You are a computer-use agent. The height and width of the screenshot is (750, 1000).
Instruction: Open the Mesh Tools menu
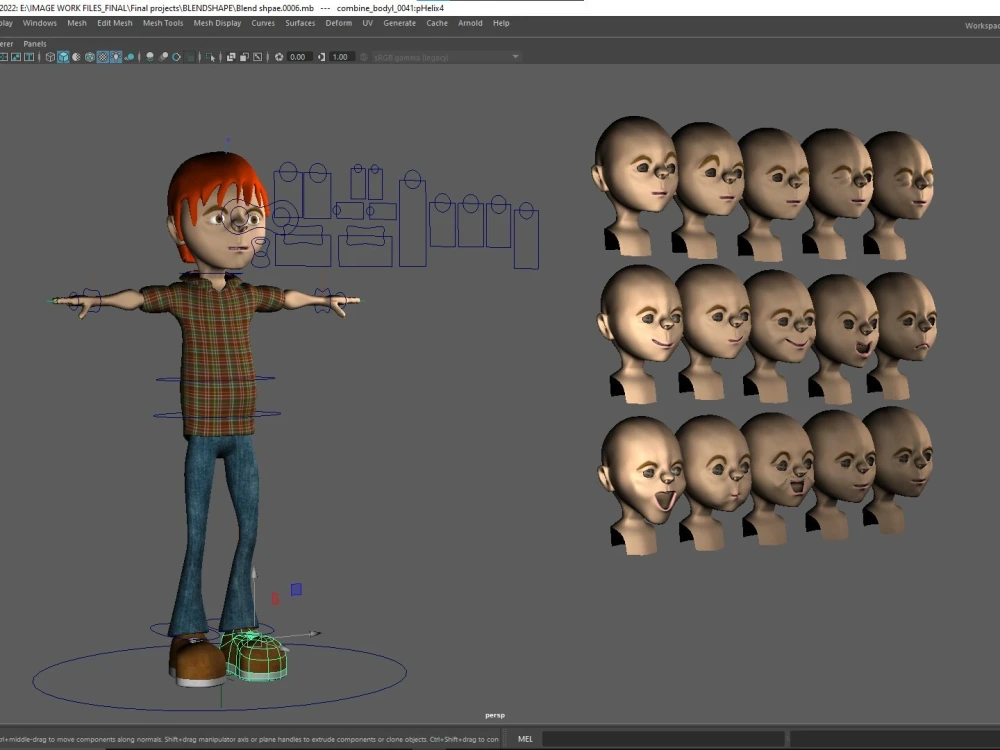coord(162,23)
